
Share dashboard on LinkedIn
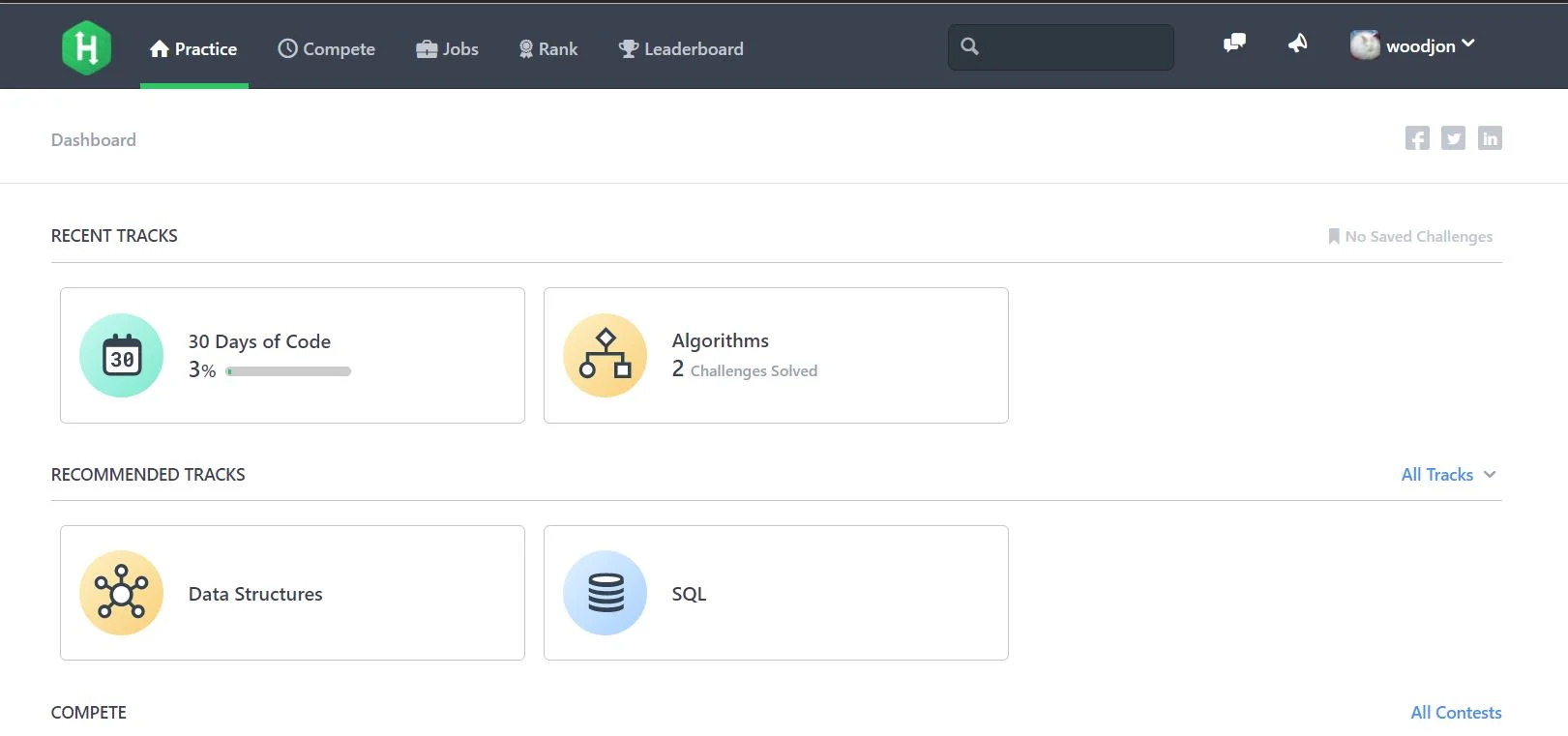point(1490,138)
